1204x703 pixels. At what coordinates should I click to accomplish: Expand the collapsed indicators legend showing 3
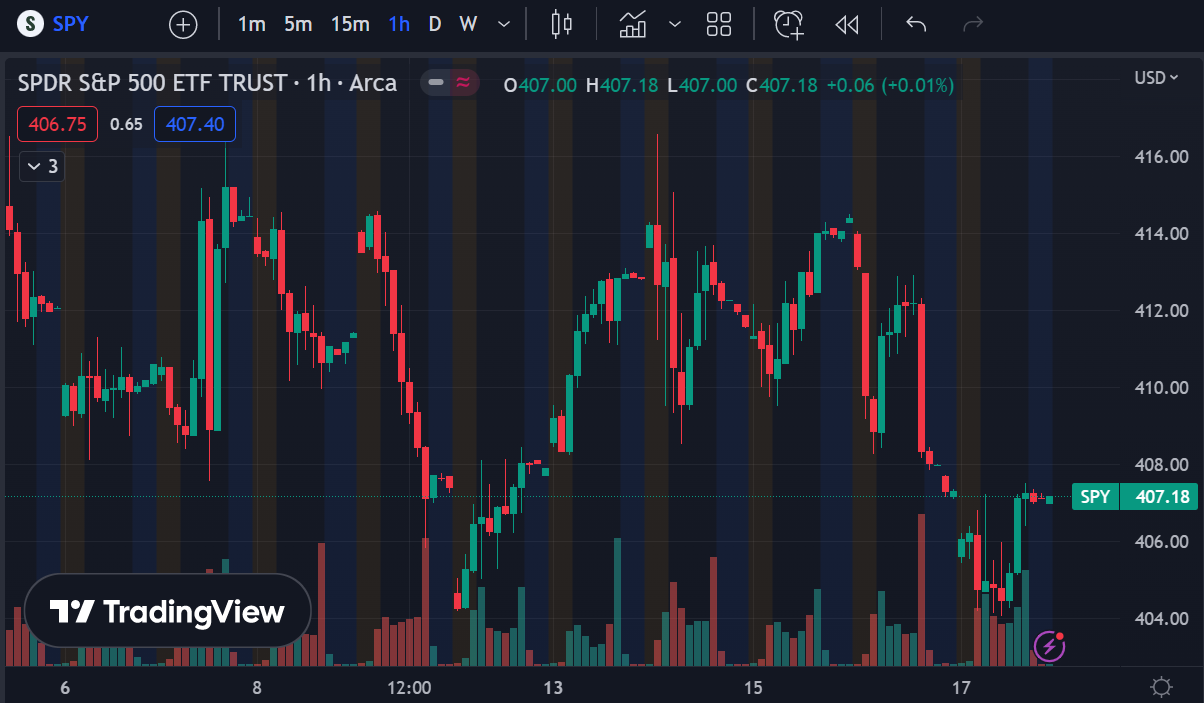(42, 166)
